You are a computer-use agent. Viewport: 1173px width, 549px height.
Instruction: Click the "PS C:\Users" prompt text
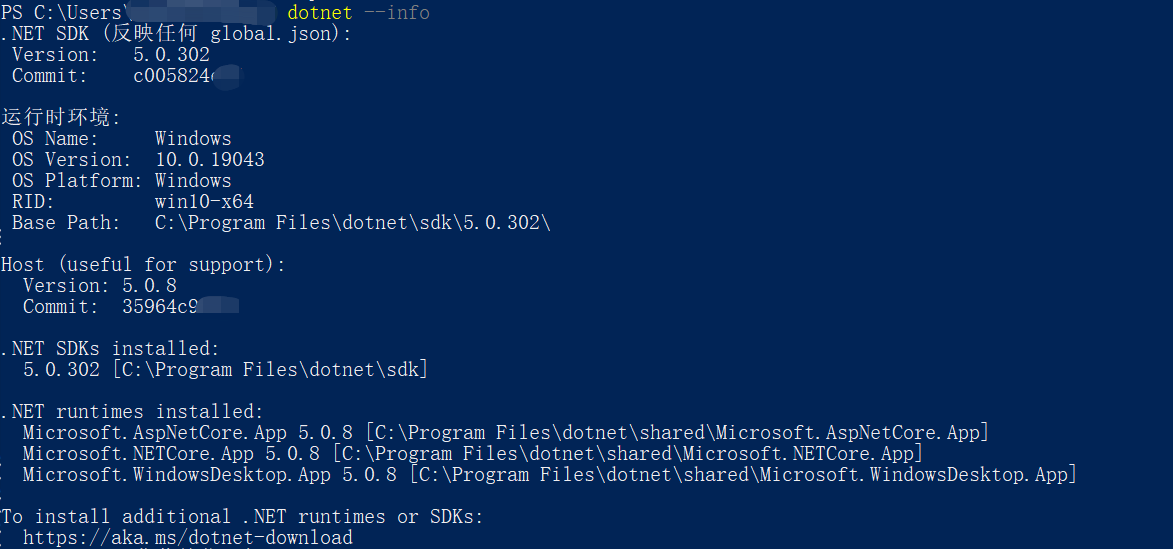62,13
